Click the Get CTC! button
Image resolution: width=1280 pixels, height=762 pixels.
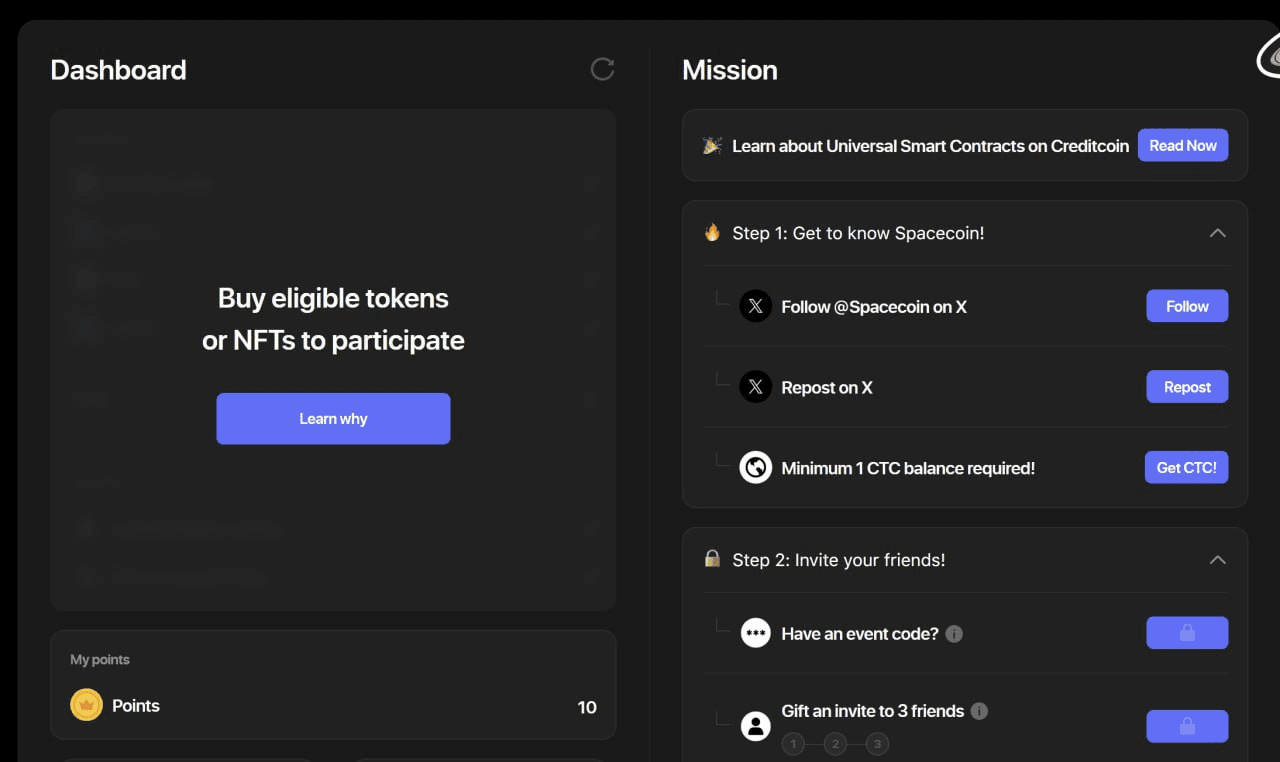pos(1186,467)
